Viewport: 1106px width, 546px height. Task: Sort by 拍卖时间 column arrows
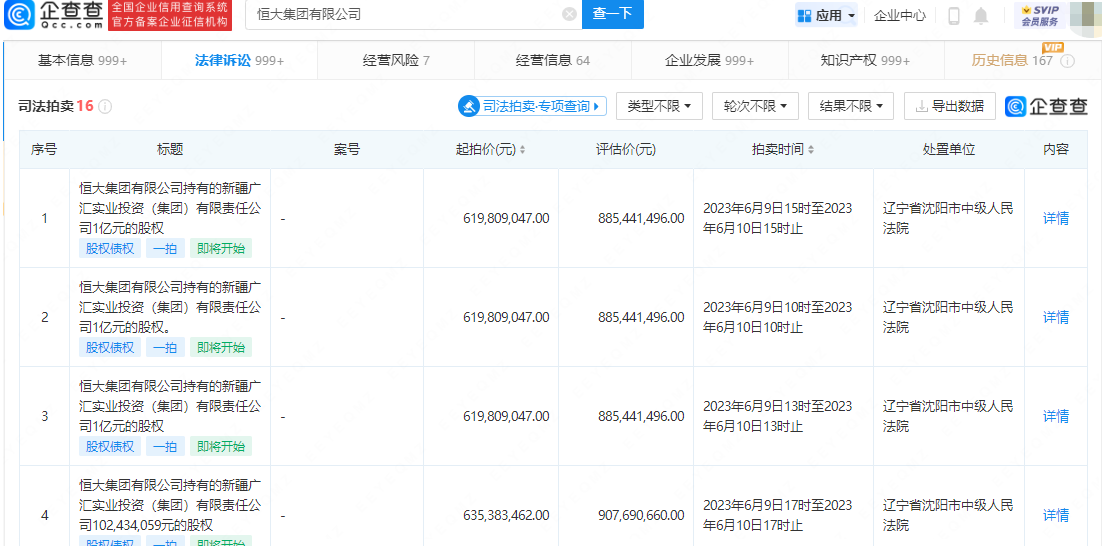tap(811, 150)
